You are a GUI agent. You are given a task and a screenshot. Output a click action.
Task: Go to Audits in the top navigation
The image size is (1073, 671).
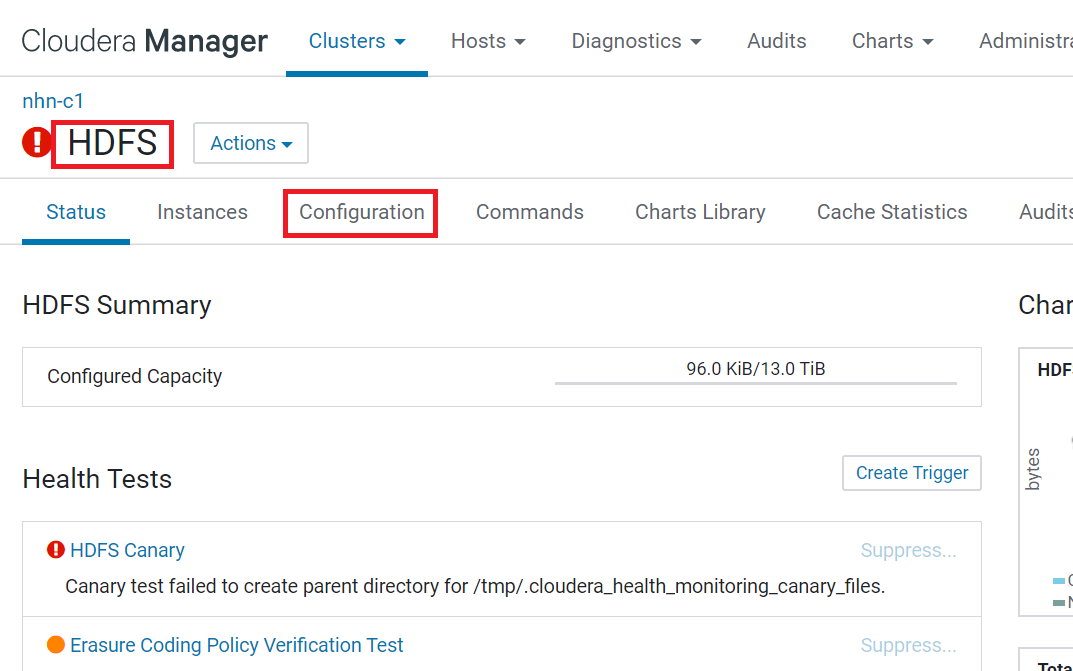777,41
